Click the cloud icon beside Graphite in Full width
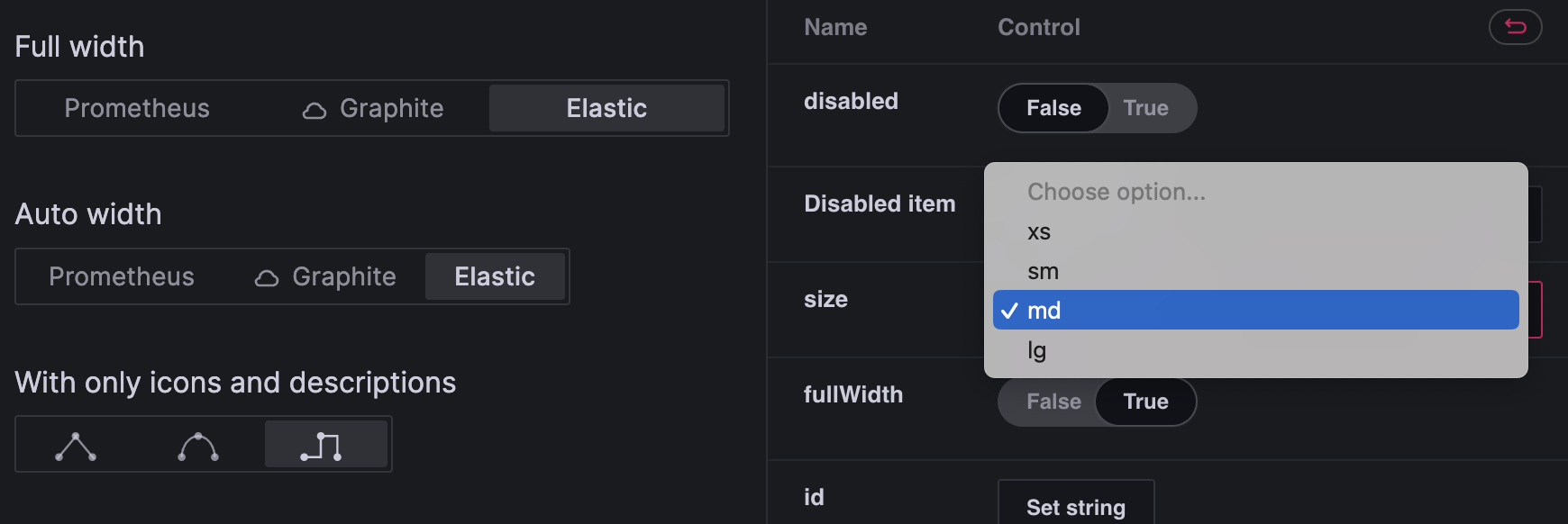This screenshot has width=1568, height=524. [313, 109]
